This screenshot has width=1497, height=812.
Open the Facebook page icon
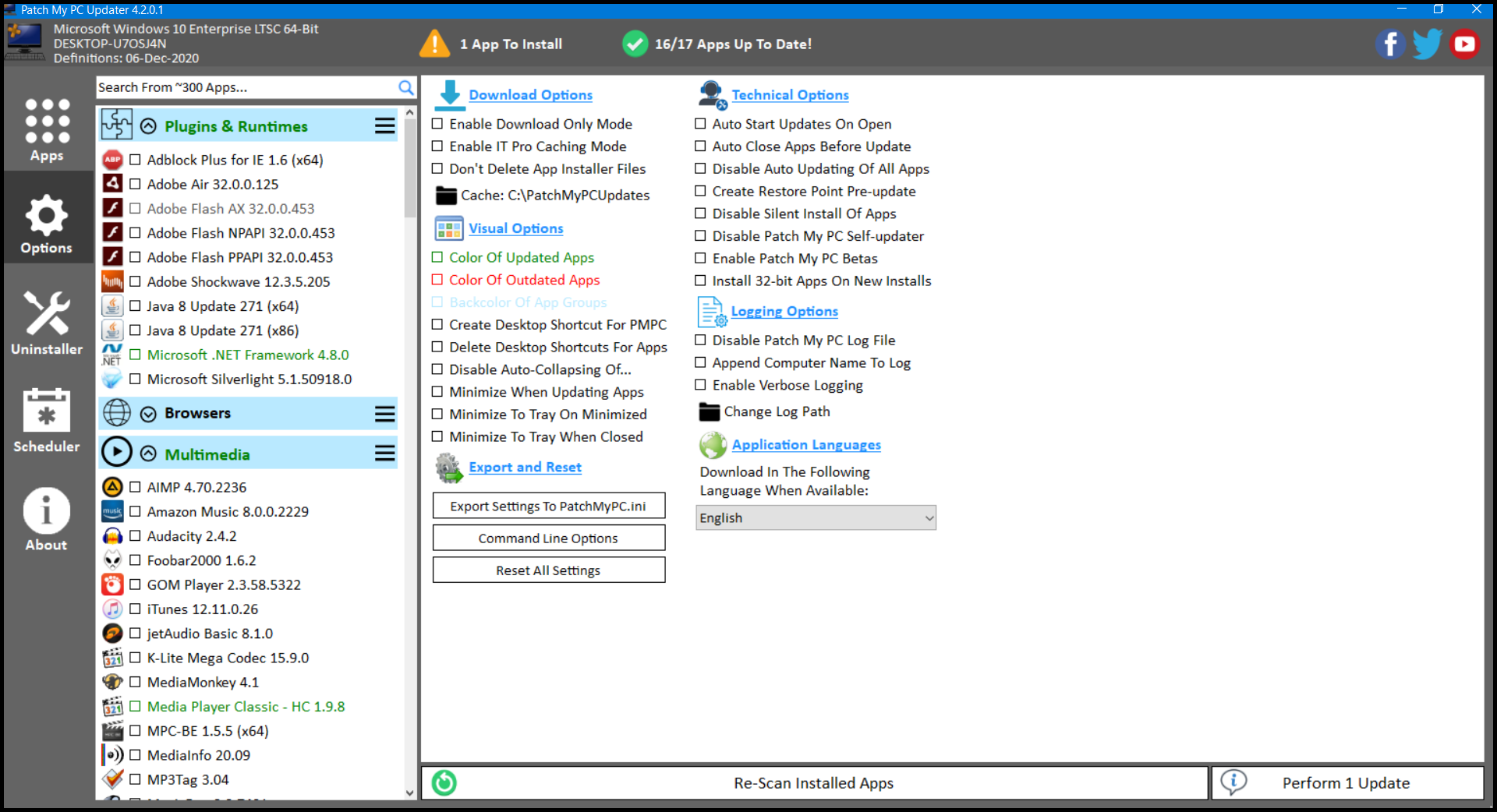coord(1389,44)
